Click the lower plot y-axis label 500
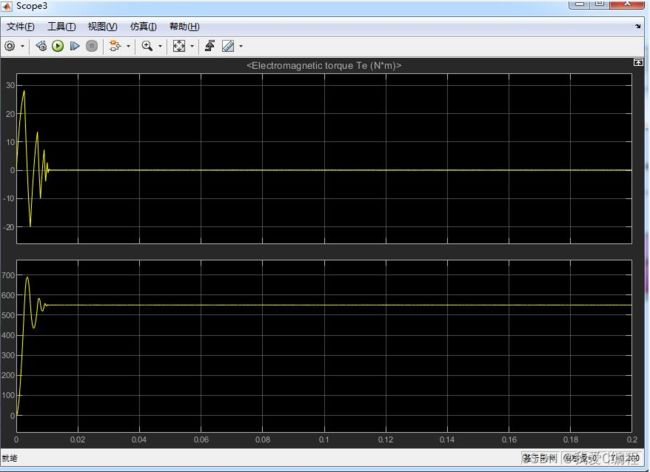 point(8,315)
